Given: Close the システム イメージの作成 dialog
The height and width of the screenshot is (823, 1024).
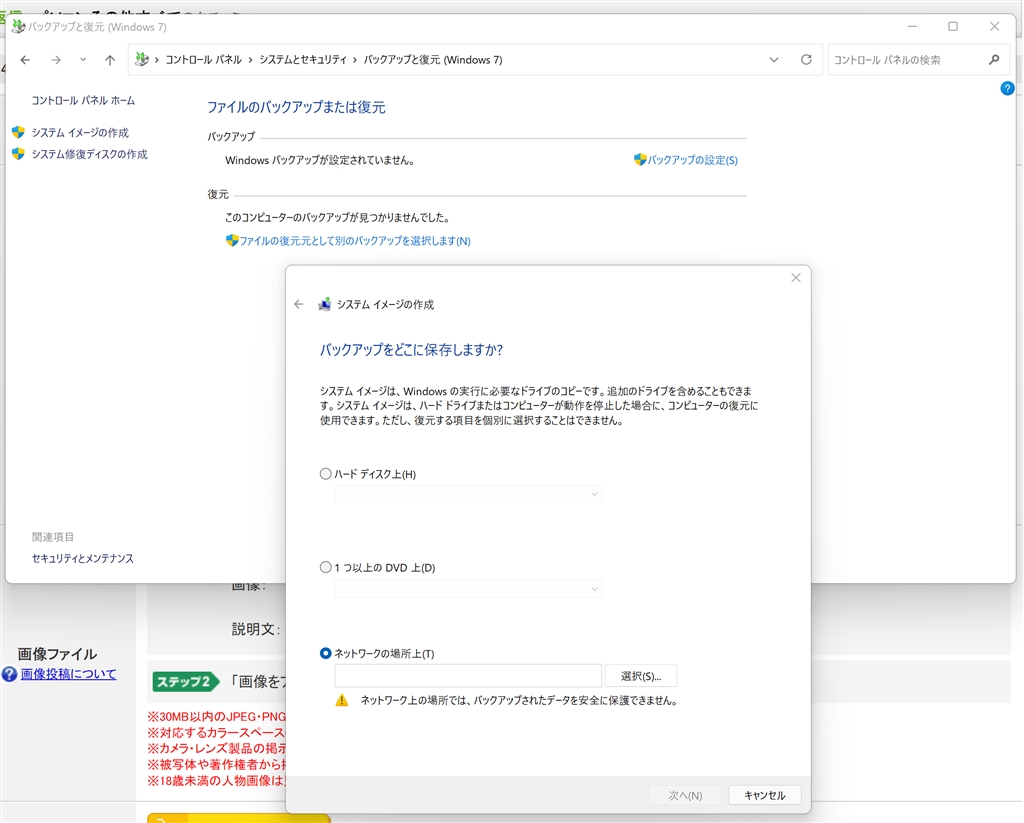Looking at the screenshot, I should (x=795, y=278).
